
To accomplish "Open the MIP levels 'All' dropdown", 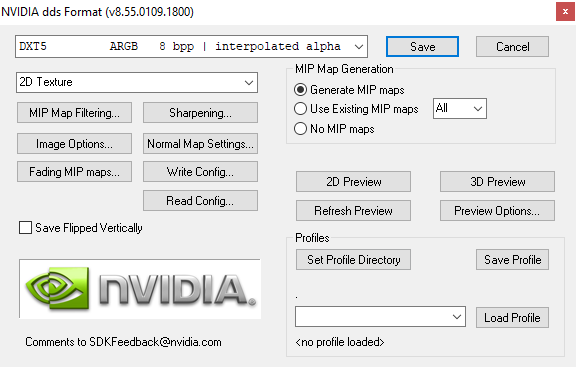I will click(x=460, y=108).
